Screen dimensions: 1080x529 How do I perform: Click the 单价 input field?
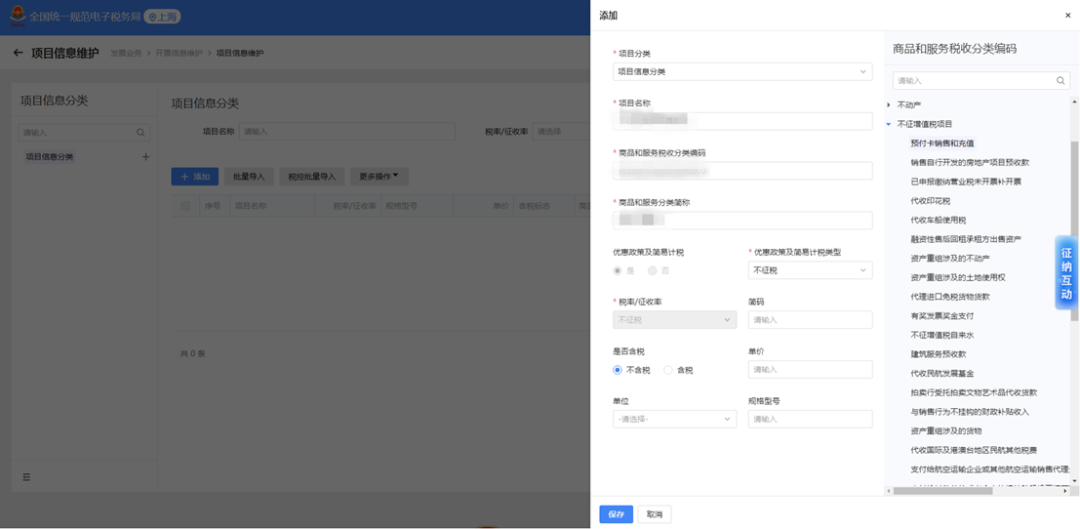click(x=810, y=370)
